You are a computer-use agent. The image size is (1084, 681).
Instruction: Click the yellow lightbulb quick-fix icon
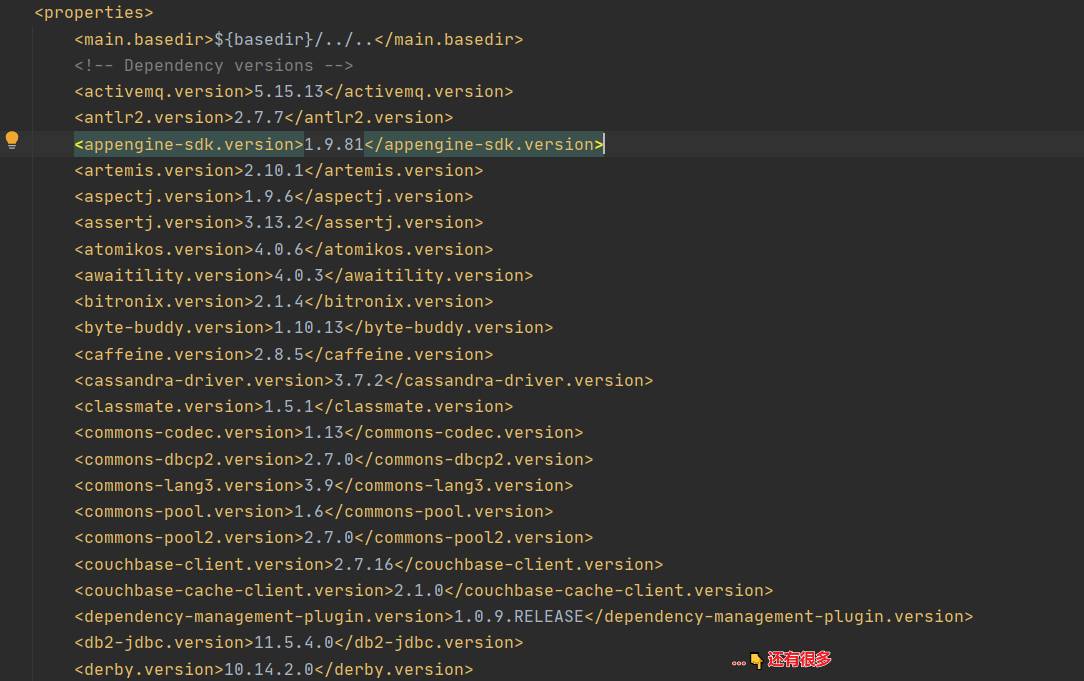[x=12, y=140]
